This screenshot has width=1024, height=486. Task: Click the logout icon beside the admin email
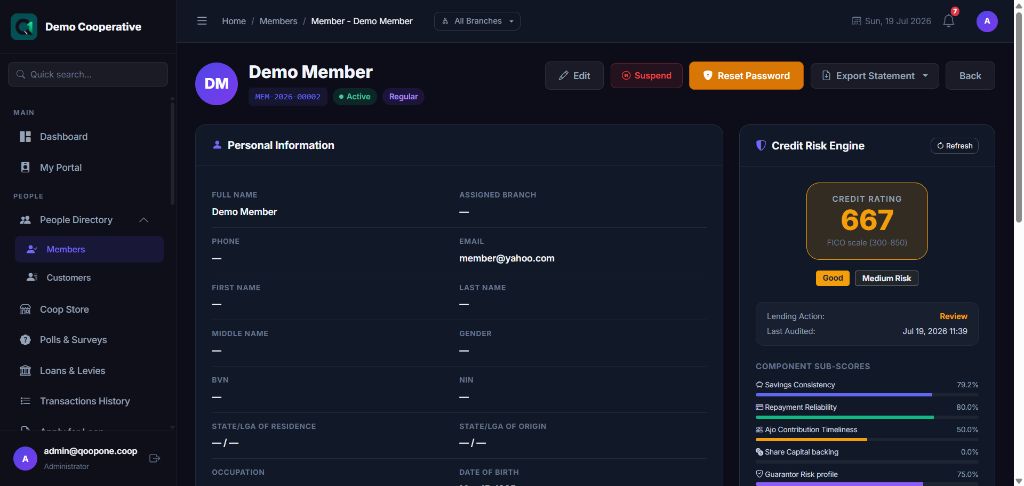[155, 459]
